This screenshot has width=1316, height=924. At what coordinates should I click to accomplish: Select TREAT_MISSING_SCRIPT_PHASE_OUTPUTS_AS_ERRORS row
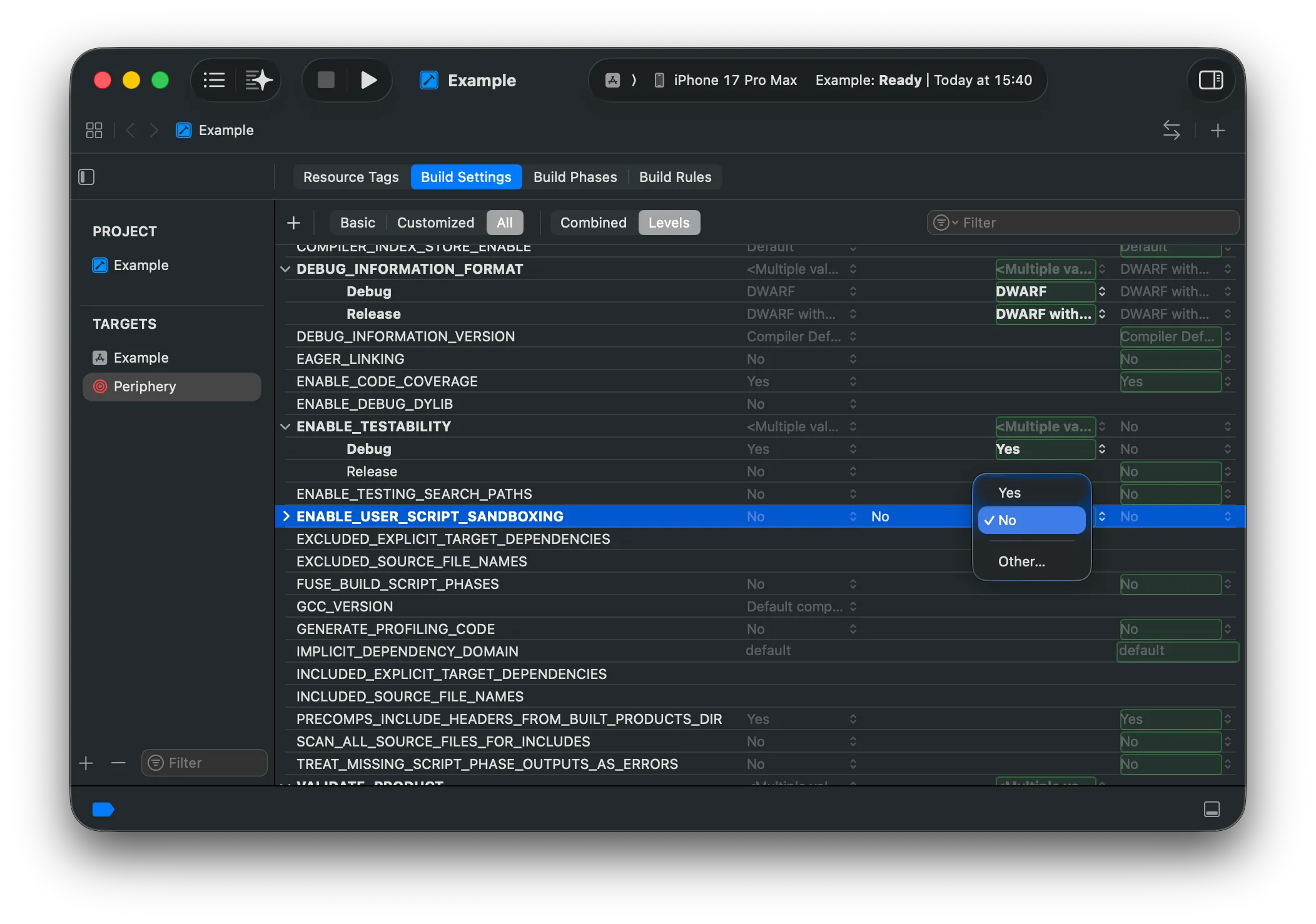click(x=760, y=764)
